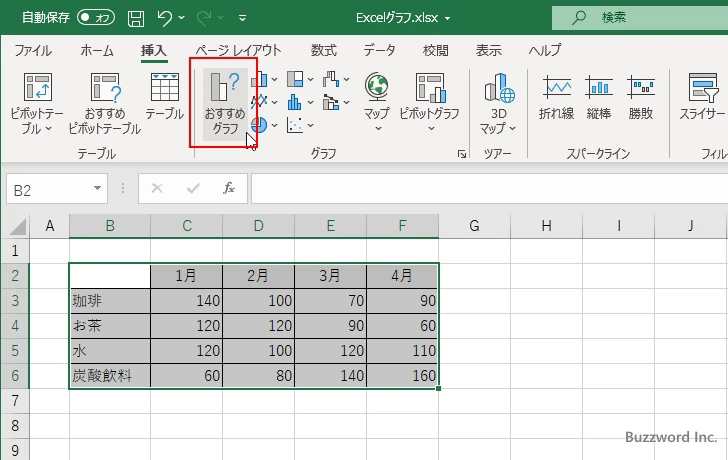Viewport: 728px width, 460px height.
Task: Toggle the AutoSave switch
Action: point(96,18)
